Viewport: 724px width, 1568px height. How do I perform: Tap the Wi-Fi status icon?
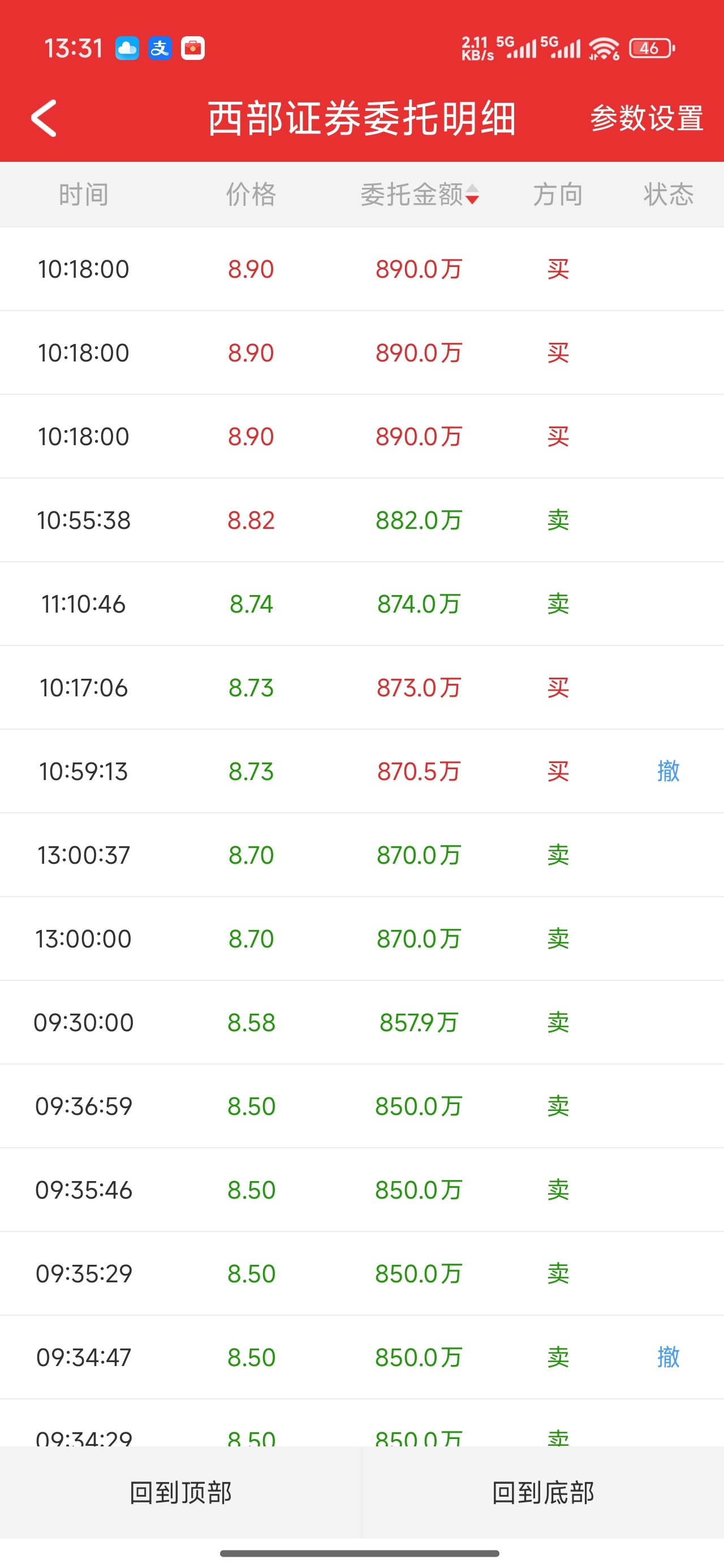(x=604, y=48)
